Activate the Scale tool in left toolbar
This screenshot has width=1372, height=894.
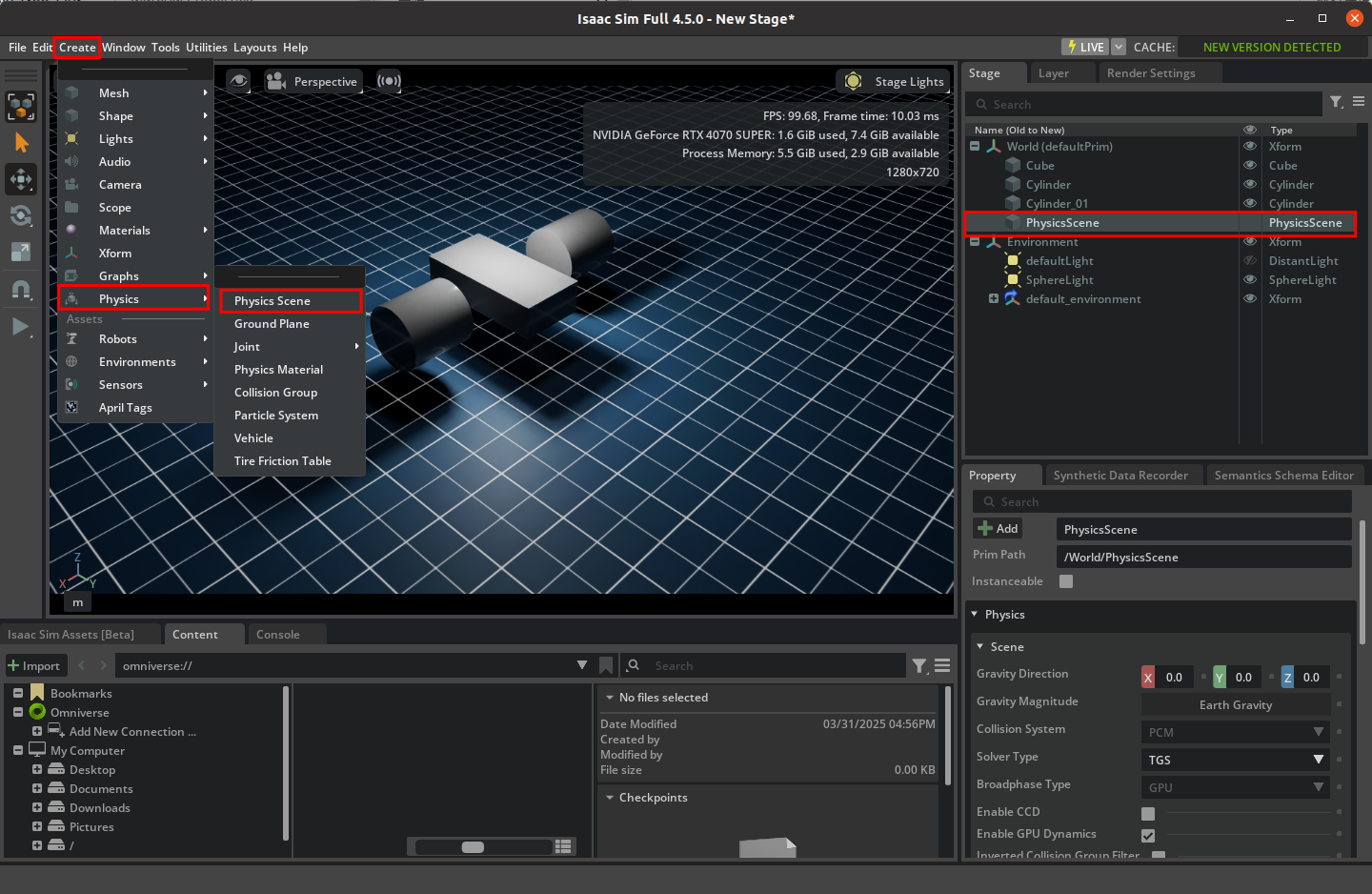(21, 252)
